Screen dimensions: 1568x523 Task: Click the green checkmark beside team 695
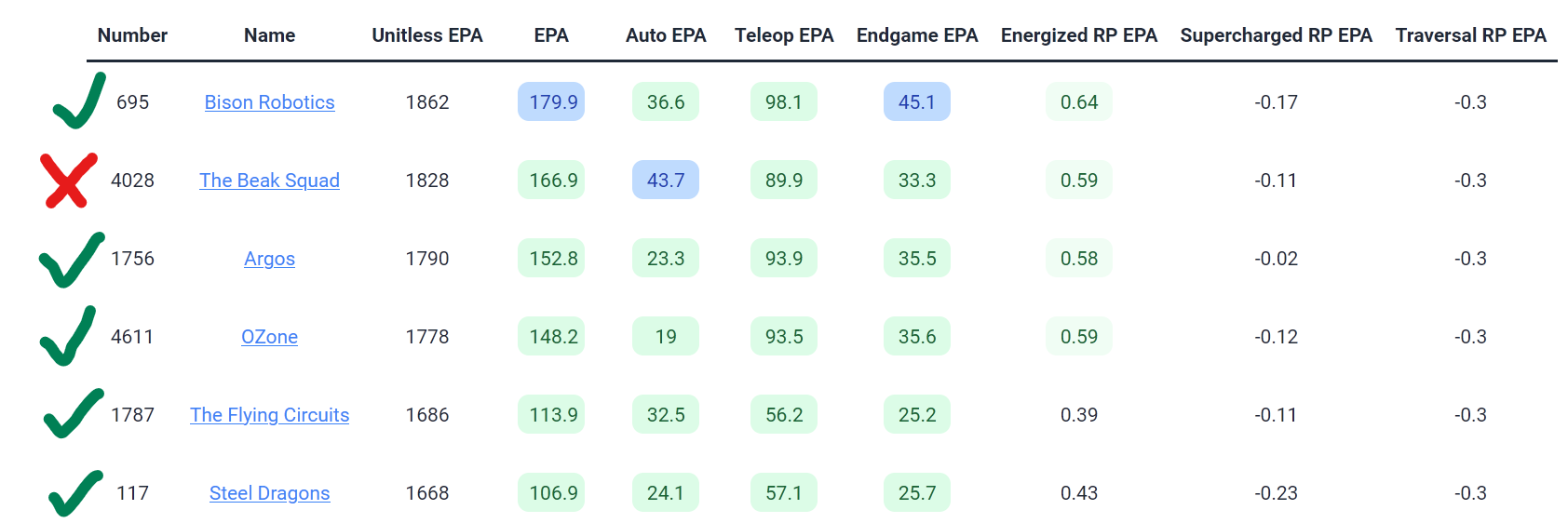pos(78,102)
